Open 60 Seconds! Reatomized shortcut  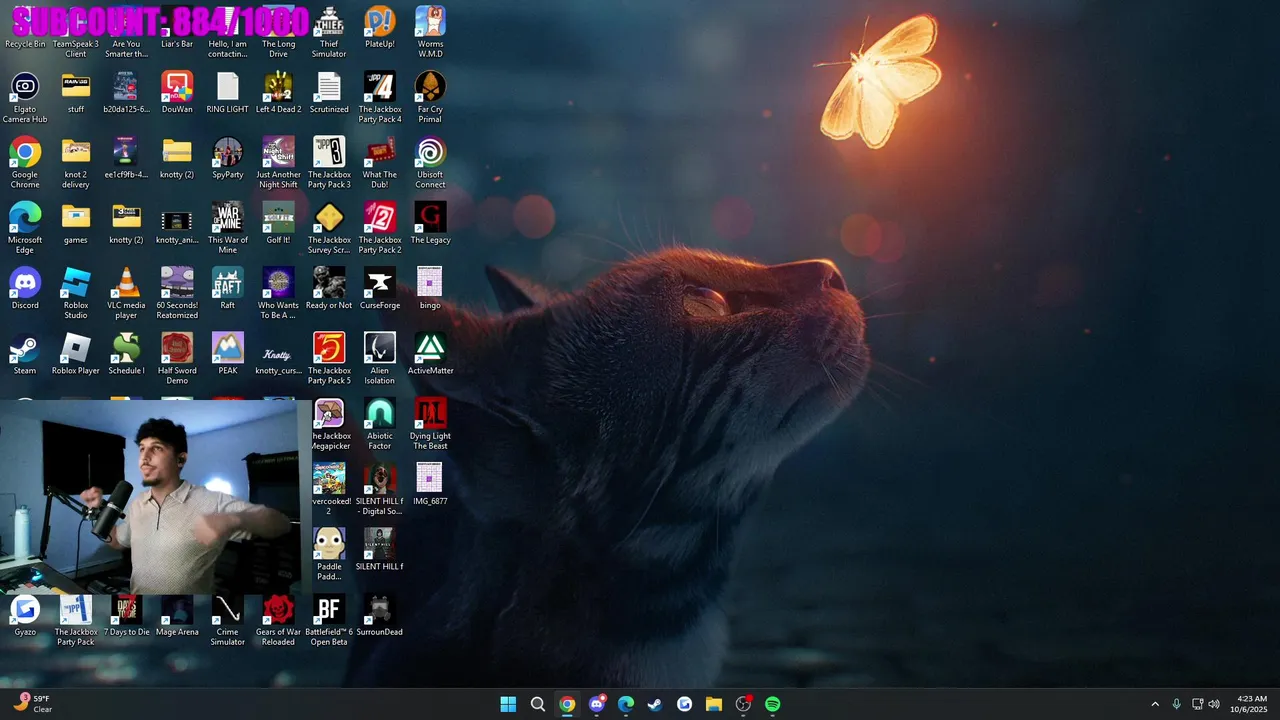point(177,293)
